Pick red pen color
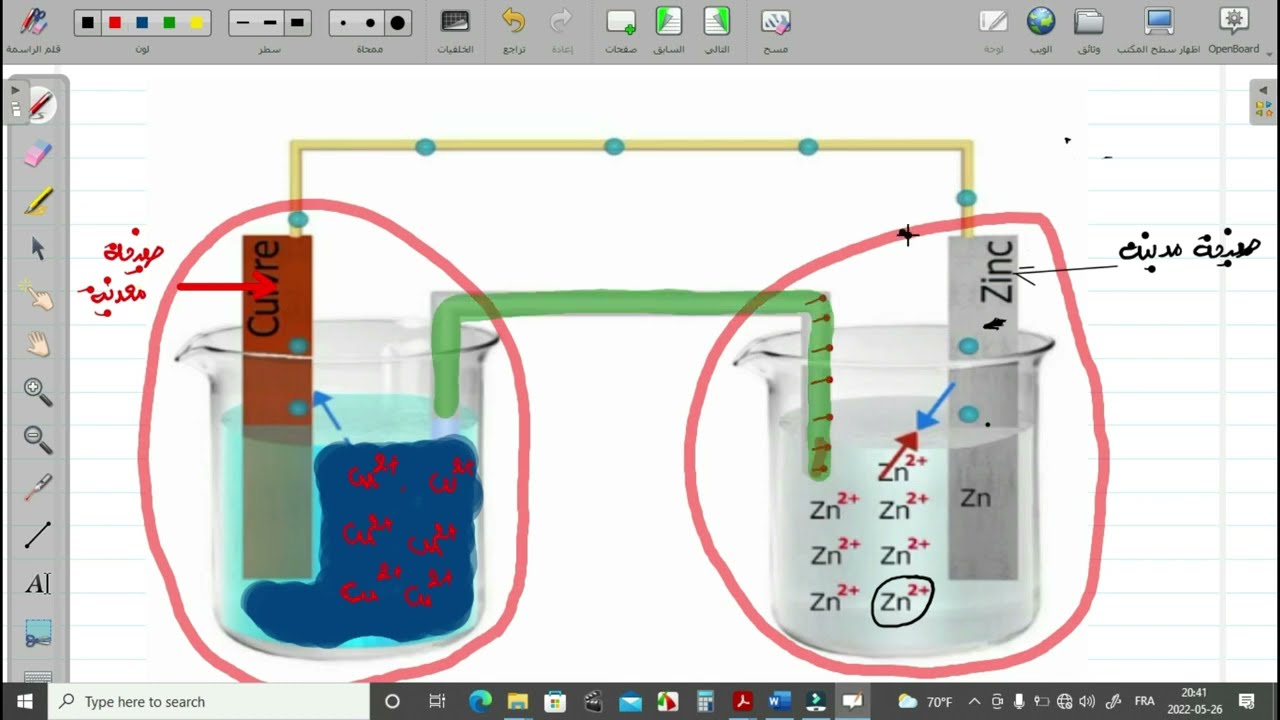Viewport: 1280px width, 720px height. 115,22
